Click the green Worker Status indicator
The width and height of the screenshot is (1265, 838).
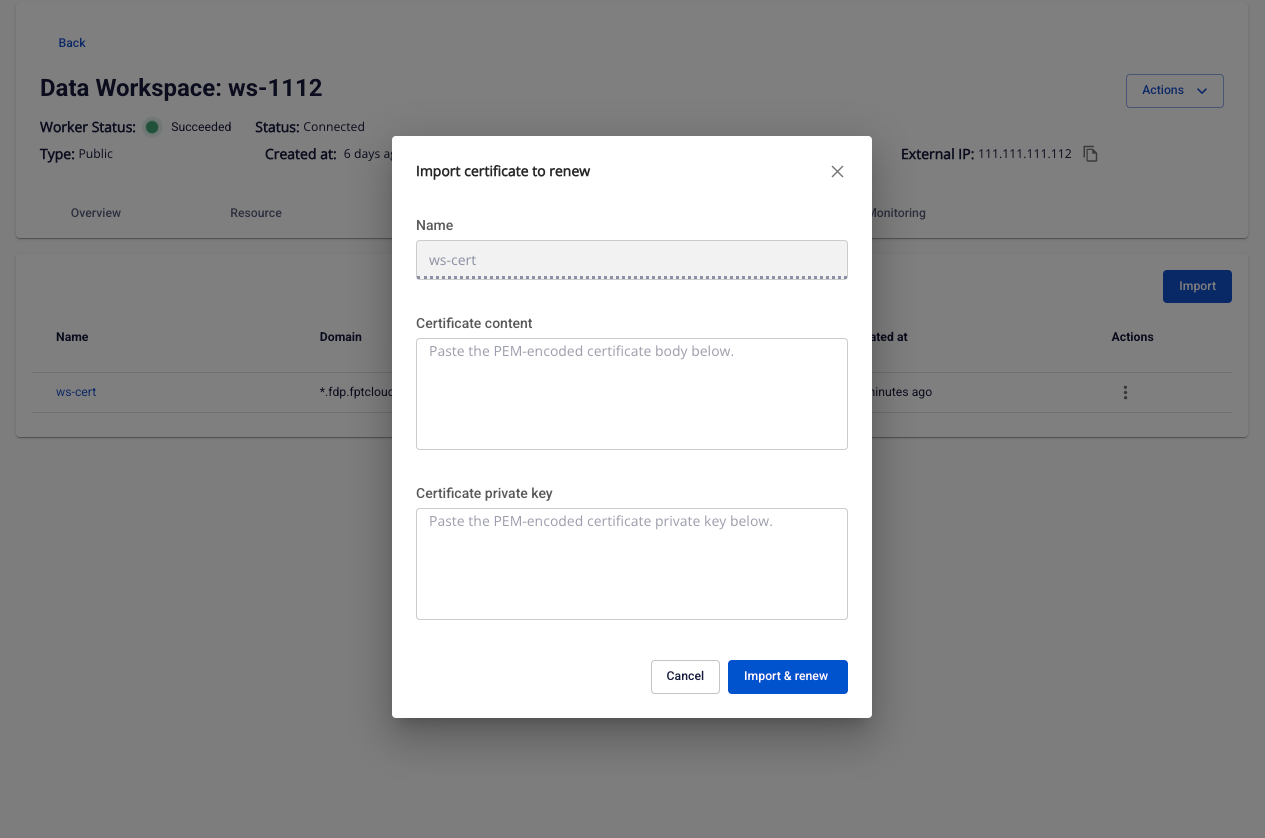[152, 127]
